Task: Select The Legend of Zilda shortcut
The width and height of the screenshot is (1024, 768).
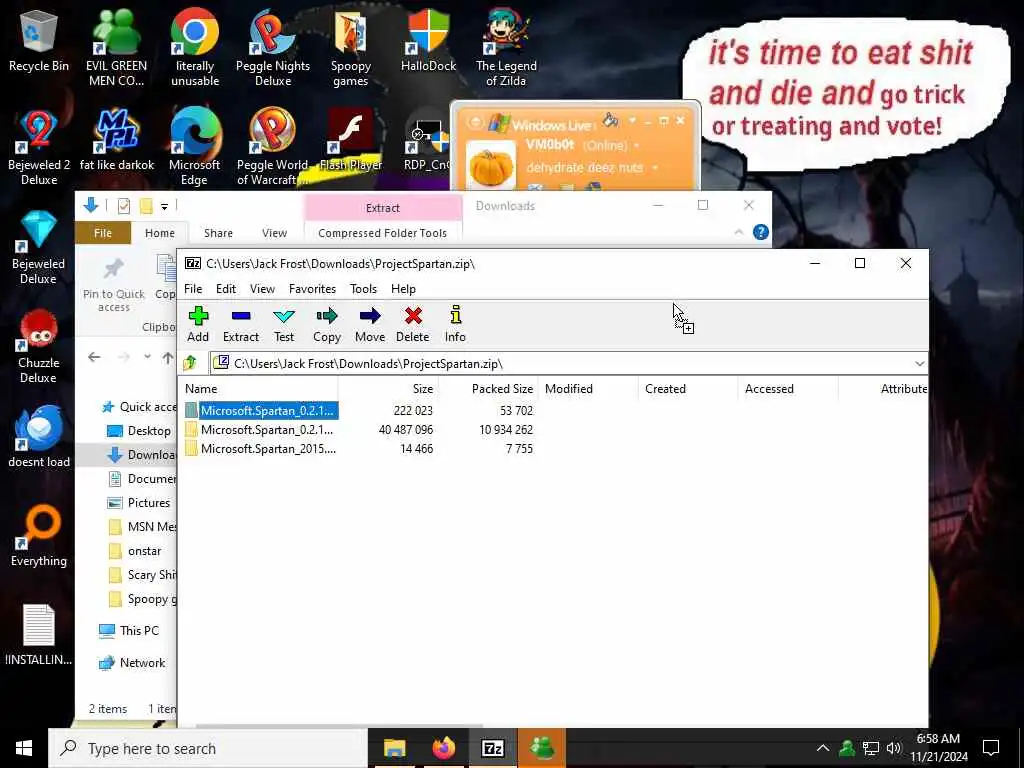Action: [506, 47]
